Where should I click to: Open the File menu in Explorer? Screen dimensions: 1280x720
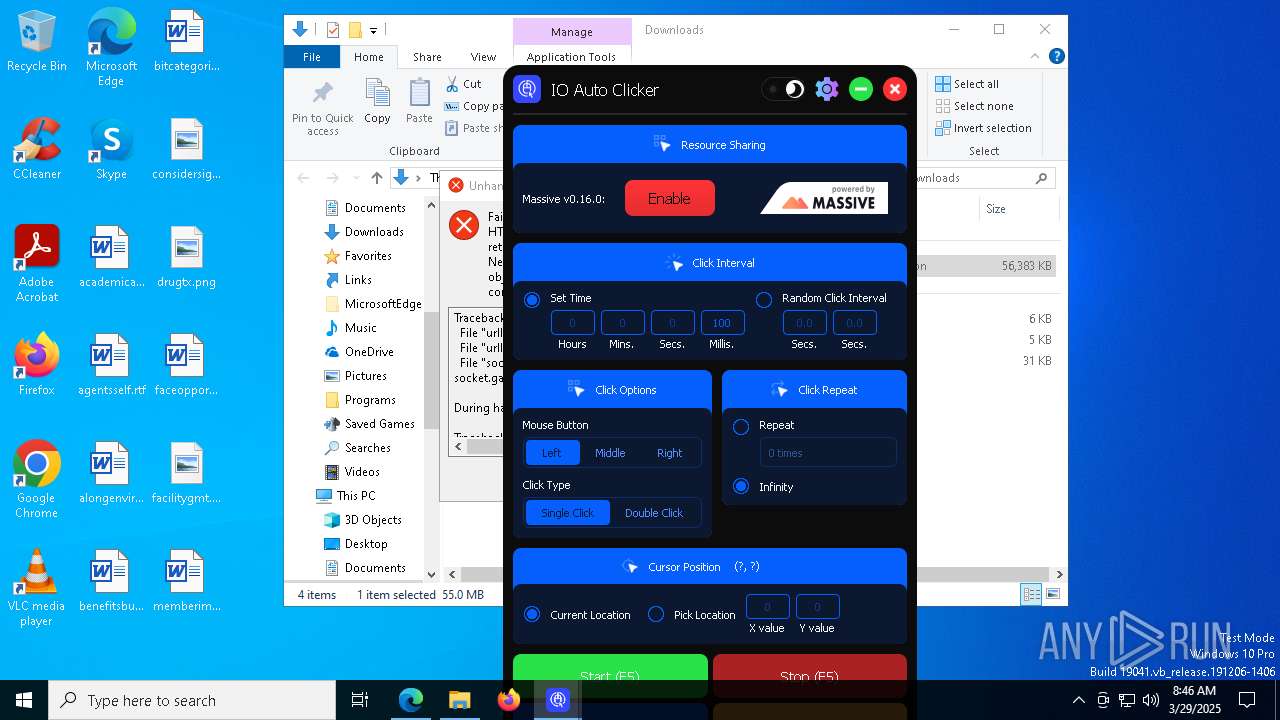coord(312,57)
